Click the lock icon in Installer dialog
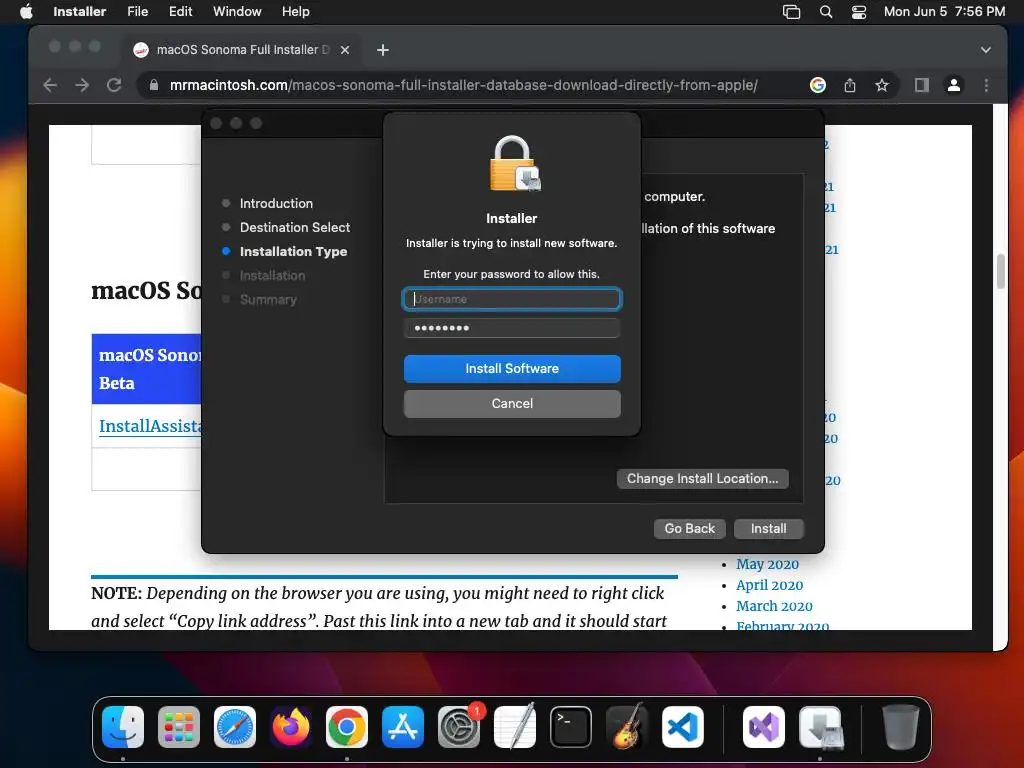 [515, 163]
